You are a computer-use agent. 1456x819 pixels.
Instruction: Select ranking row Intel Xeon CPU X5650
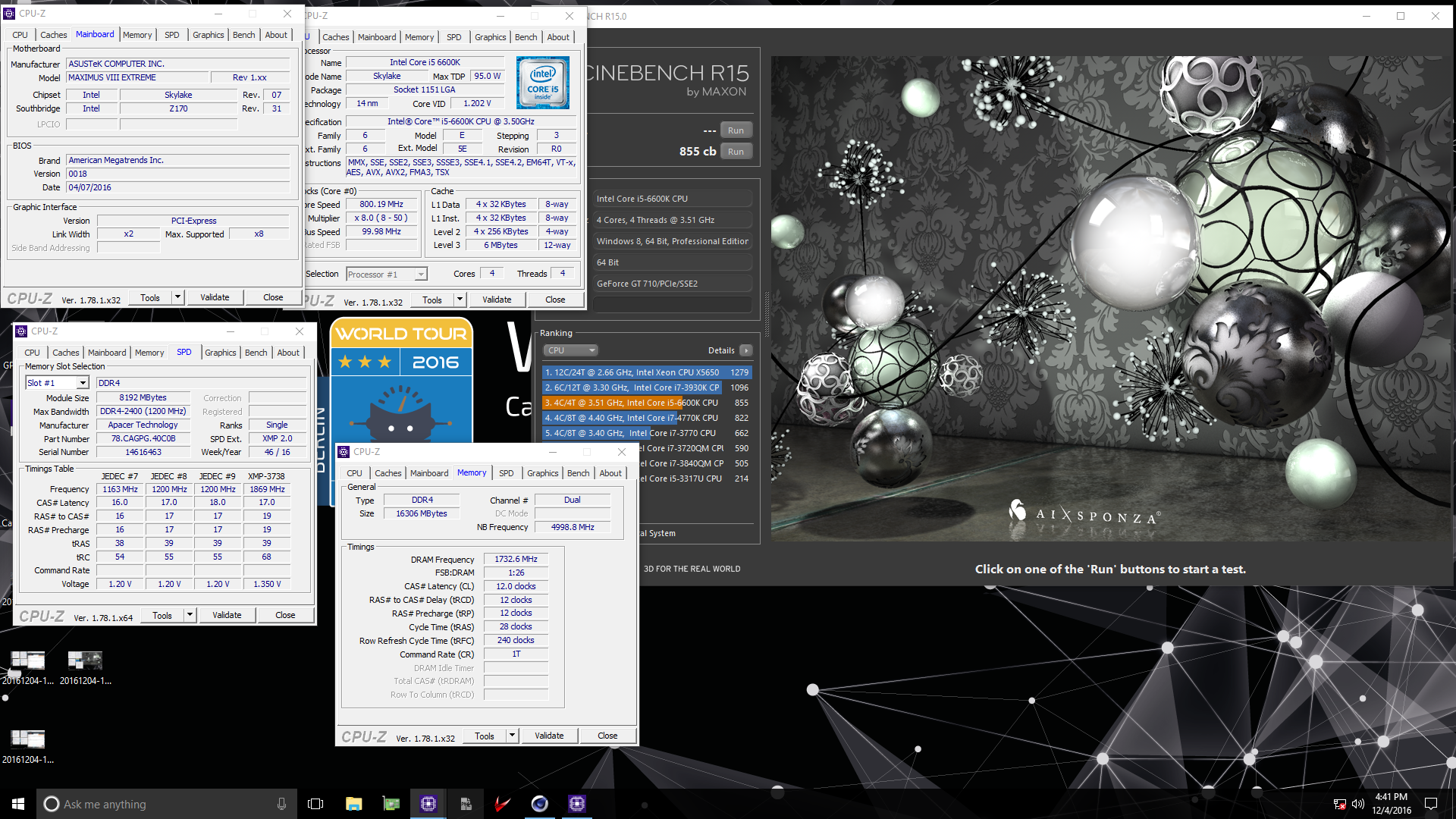(647, 372)
